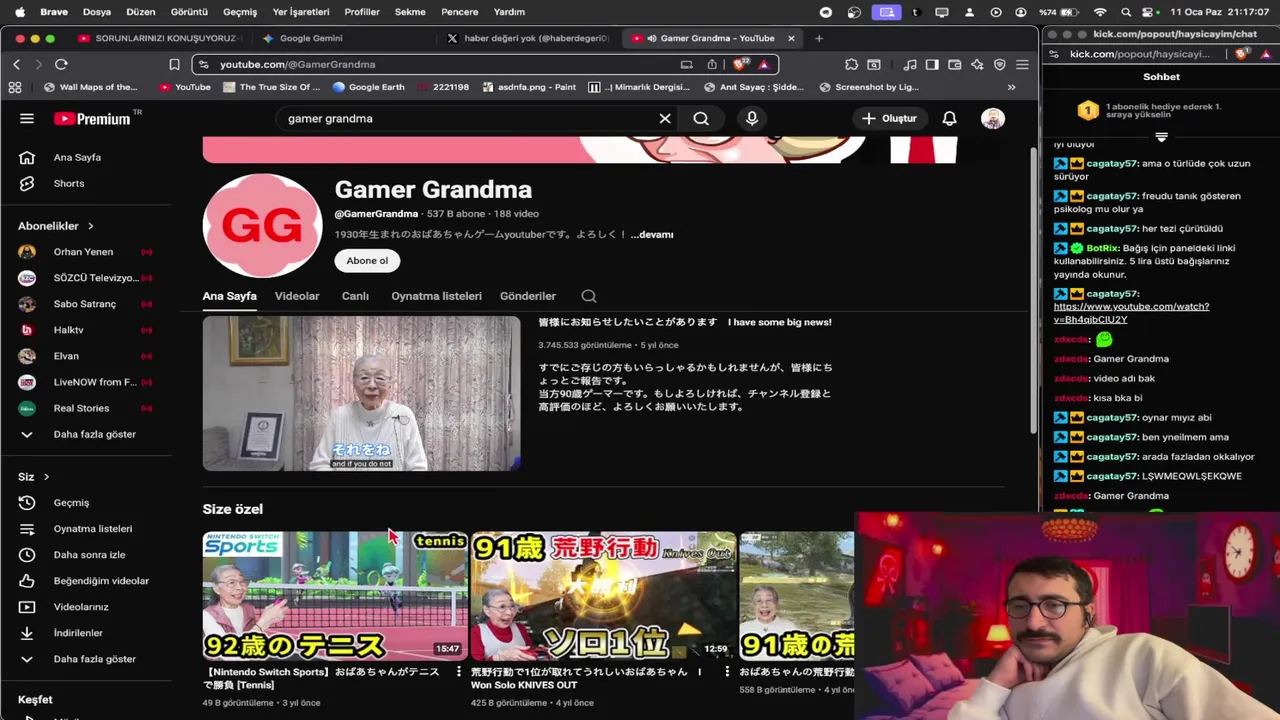Viewport: 1280px width, 720px height.
Task: Show hidden bookmarks overflow chevron
Action: tap(1011, 87)
